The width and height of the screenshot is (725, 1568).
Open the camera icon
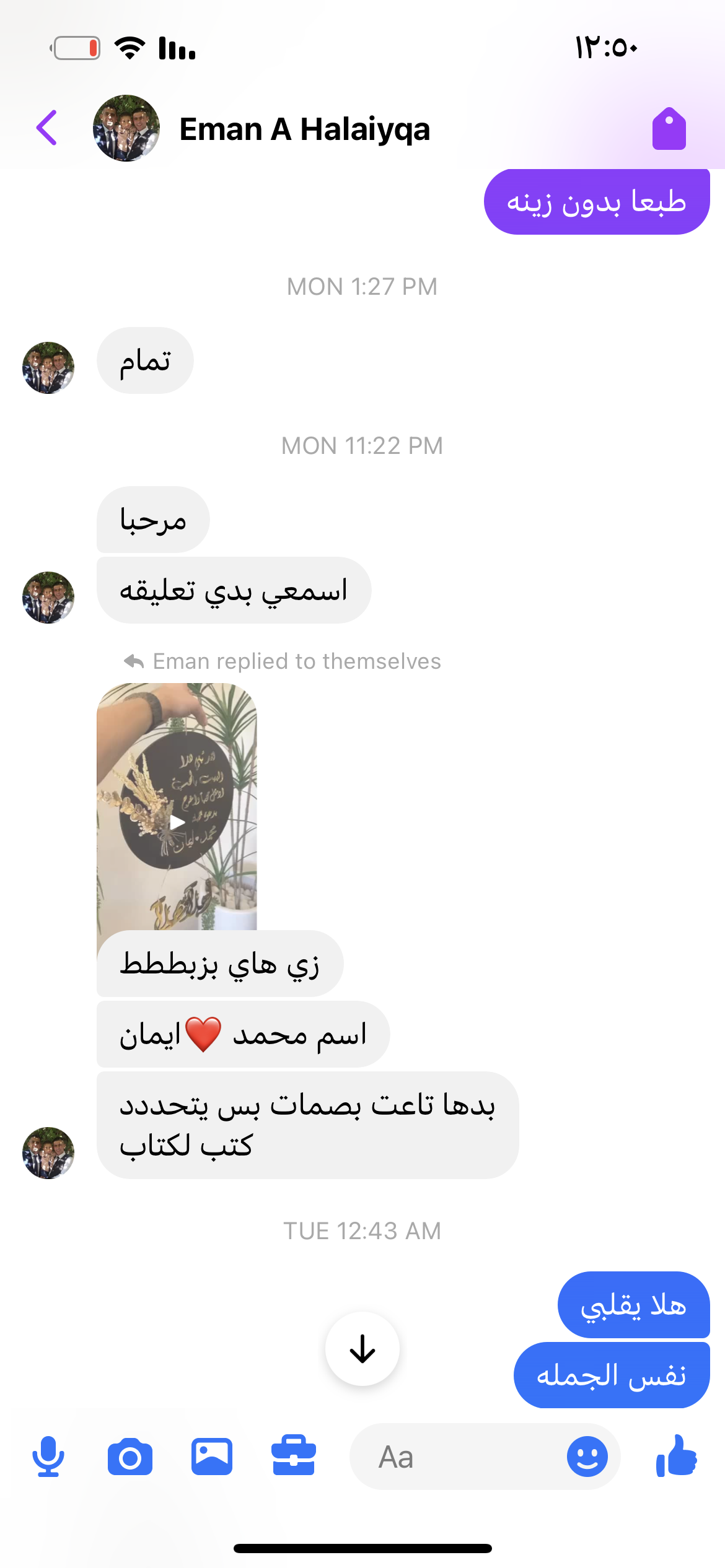(x=130, y=1457)
